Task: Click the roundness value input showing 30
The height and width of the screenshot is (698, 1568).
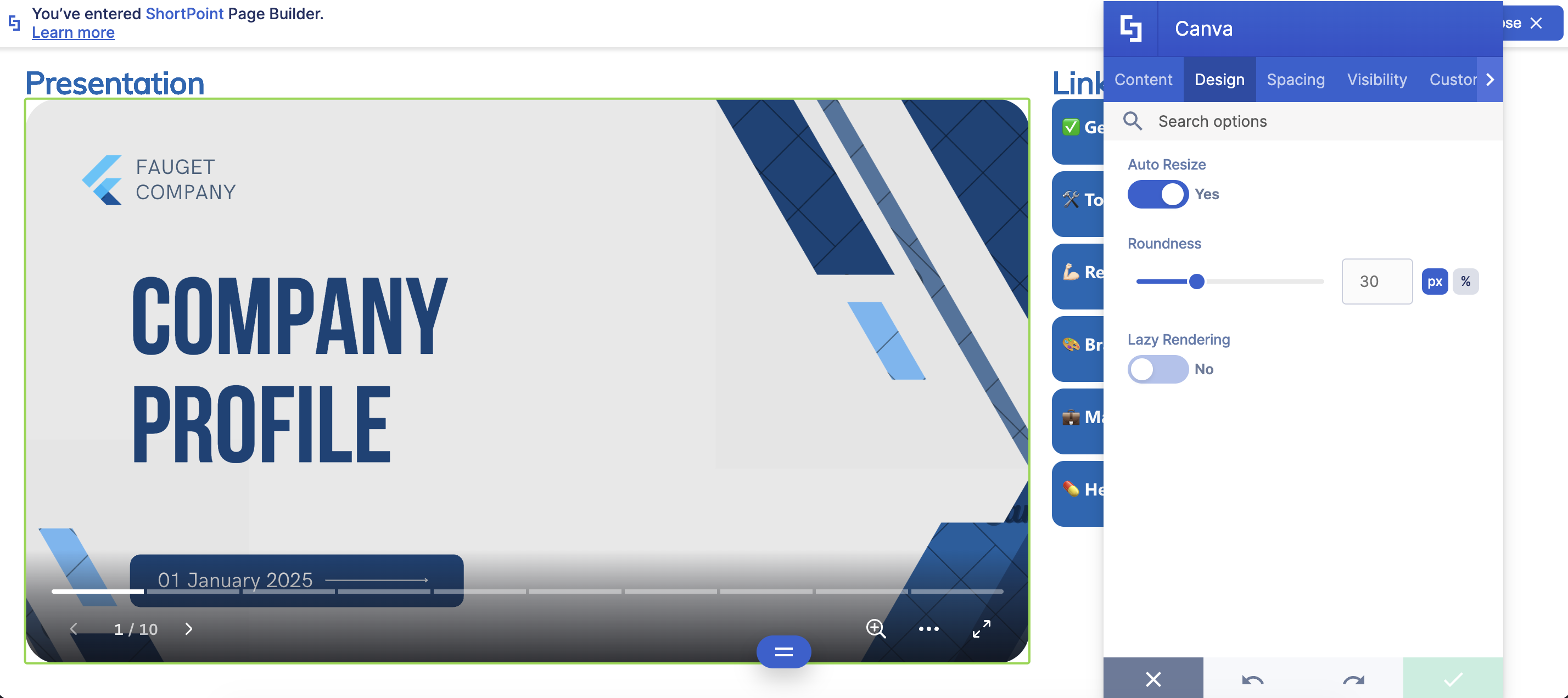Action: (1376, 281)
